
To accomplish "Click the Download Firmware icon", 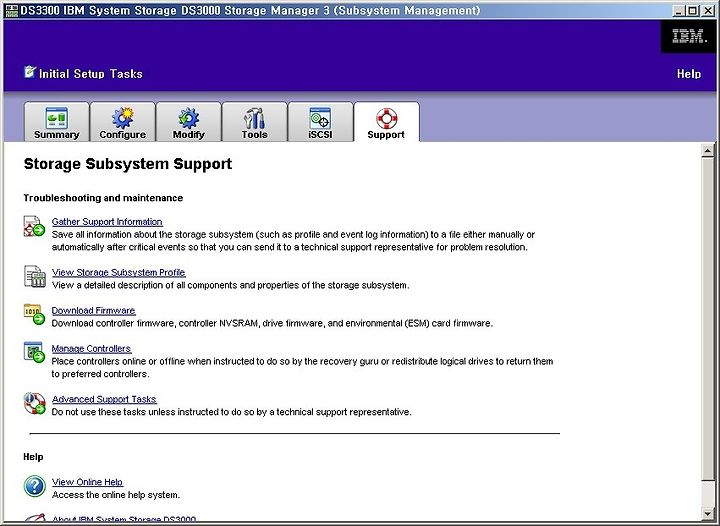I will point(34,314).
